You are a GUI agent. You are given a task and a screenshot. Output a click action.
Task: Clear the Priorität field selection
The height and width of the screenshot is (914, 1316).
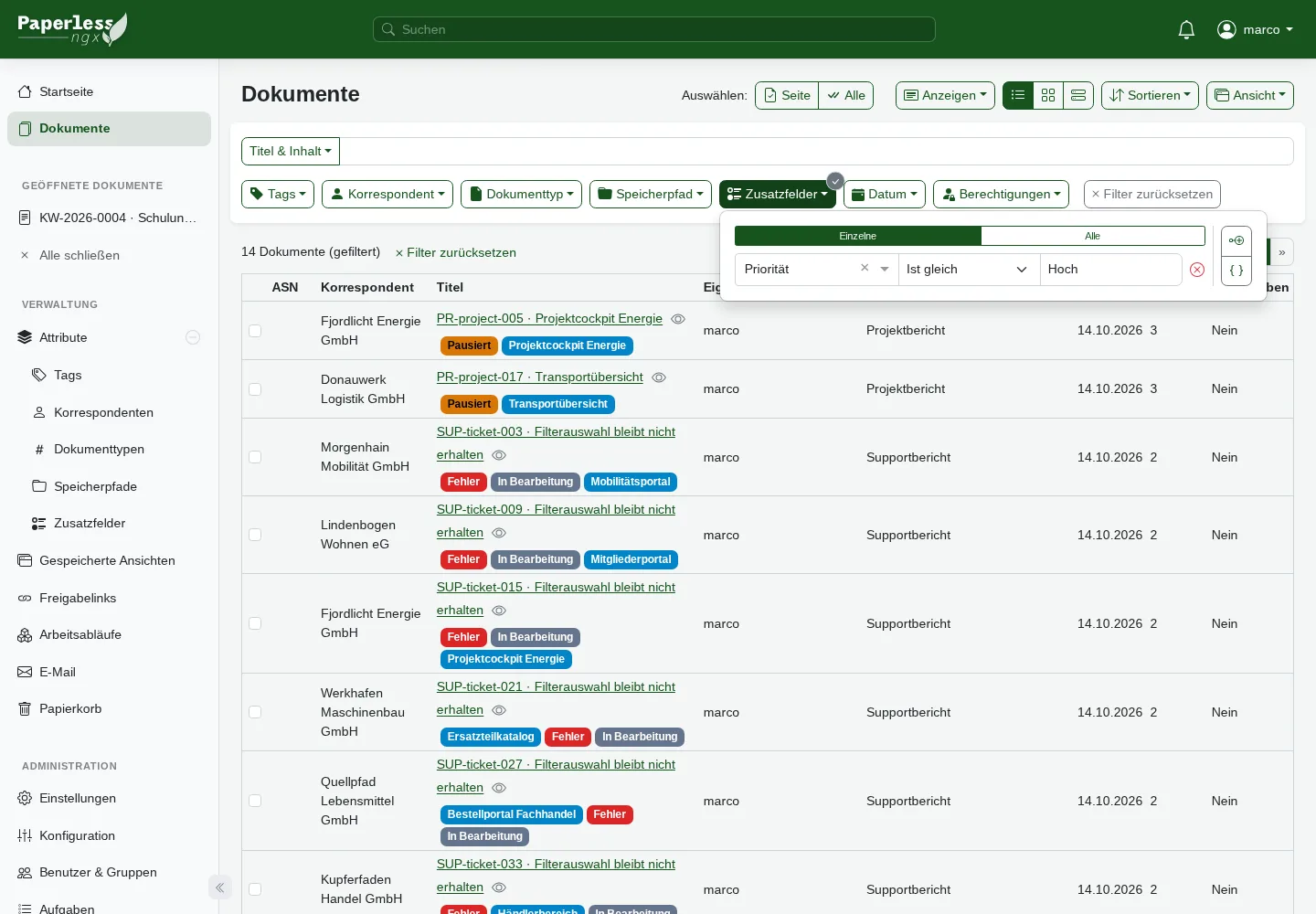tap(865, 268)
